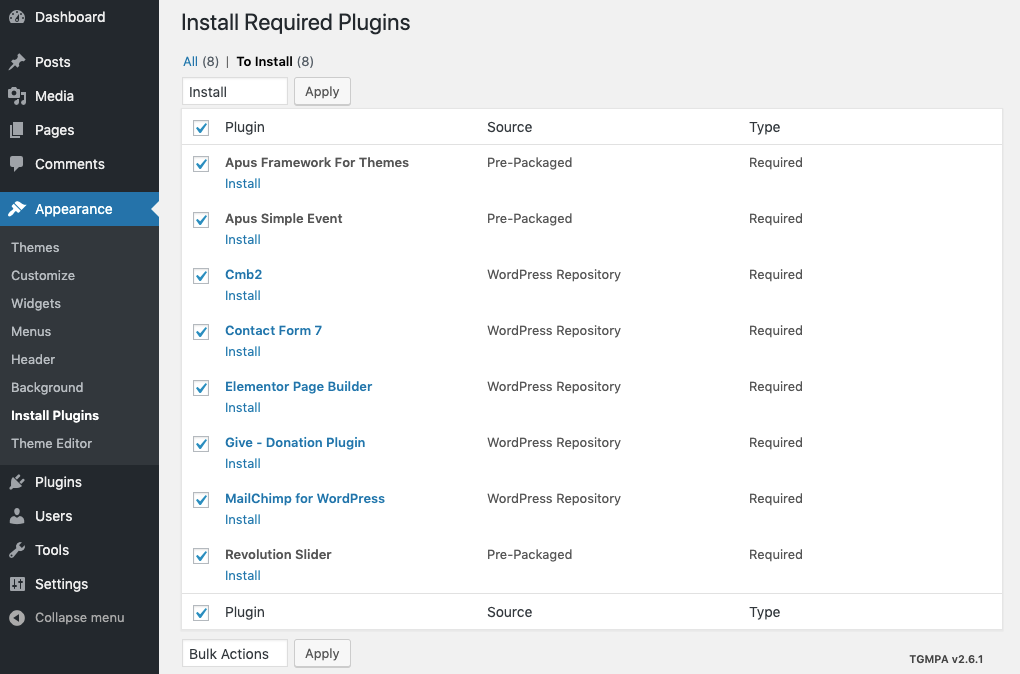Viewport: 1020px width, 674px height.
Task: Click Install under Contact Form 7
Action: pyautogui.click(x=243, y=351)
